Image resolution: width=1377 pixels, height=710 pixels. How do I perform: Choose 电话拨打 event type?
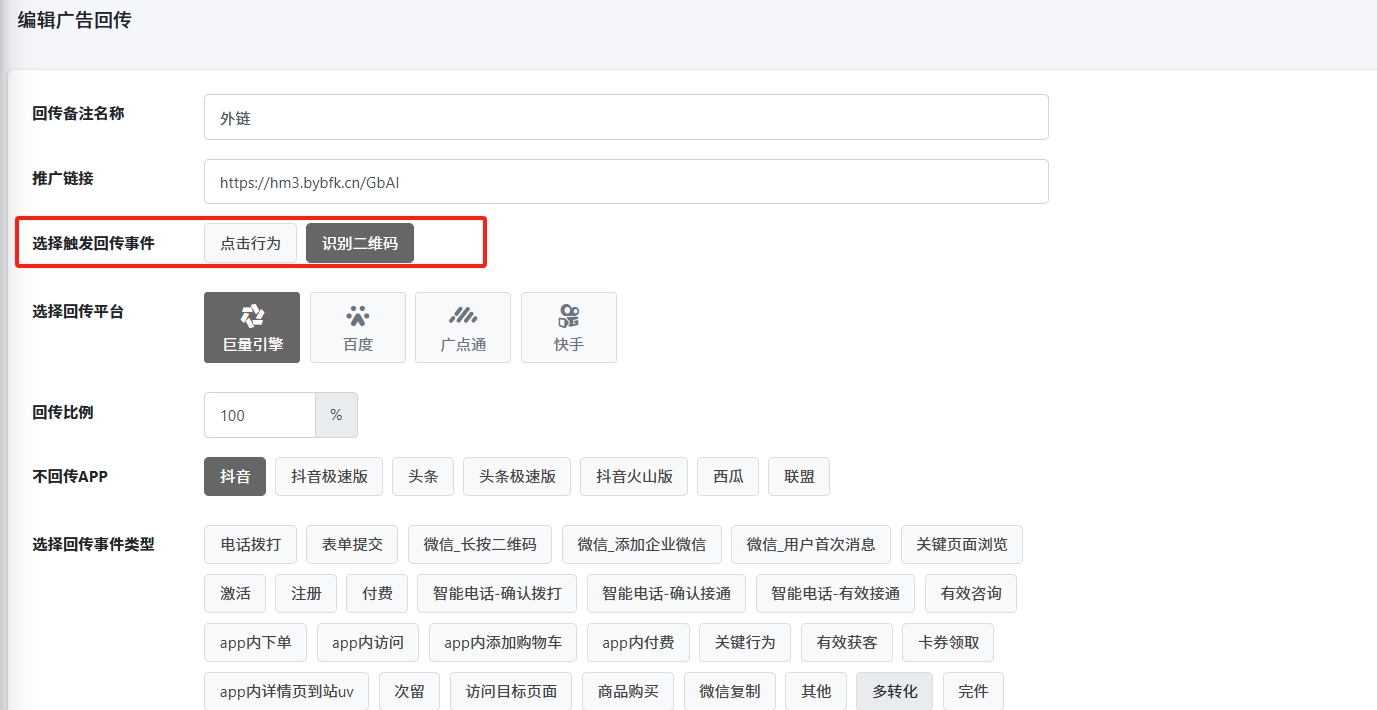tap(250, 544)
